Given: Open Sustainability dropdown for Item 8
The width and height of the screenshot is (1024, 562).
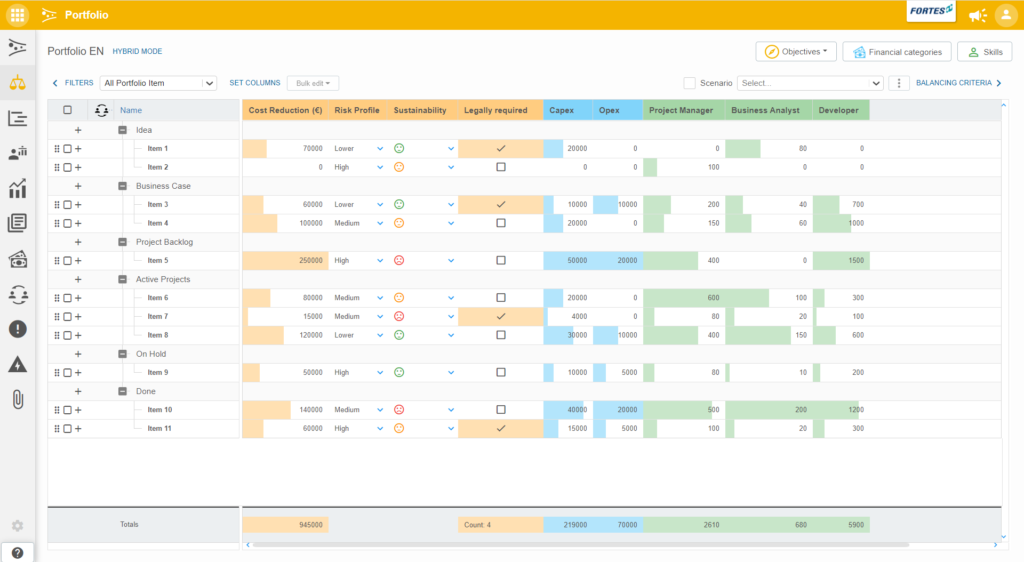Looking at the screenshot, I should coord(451,336).
